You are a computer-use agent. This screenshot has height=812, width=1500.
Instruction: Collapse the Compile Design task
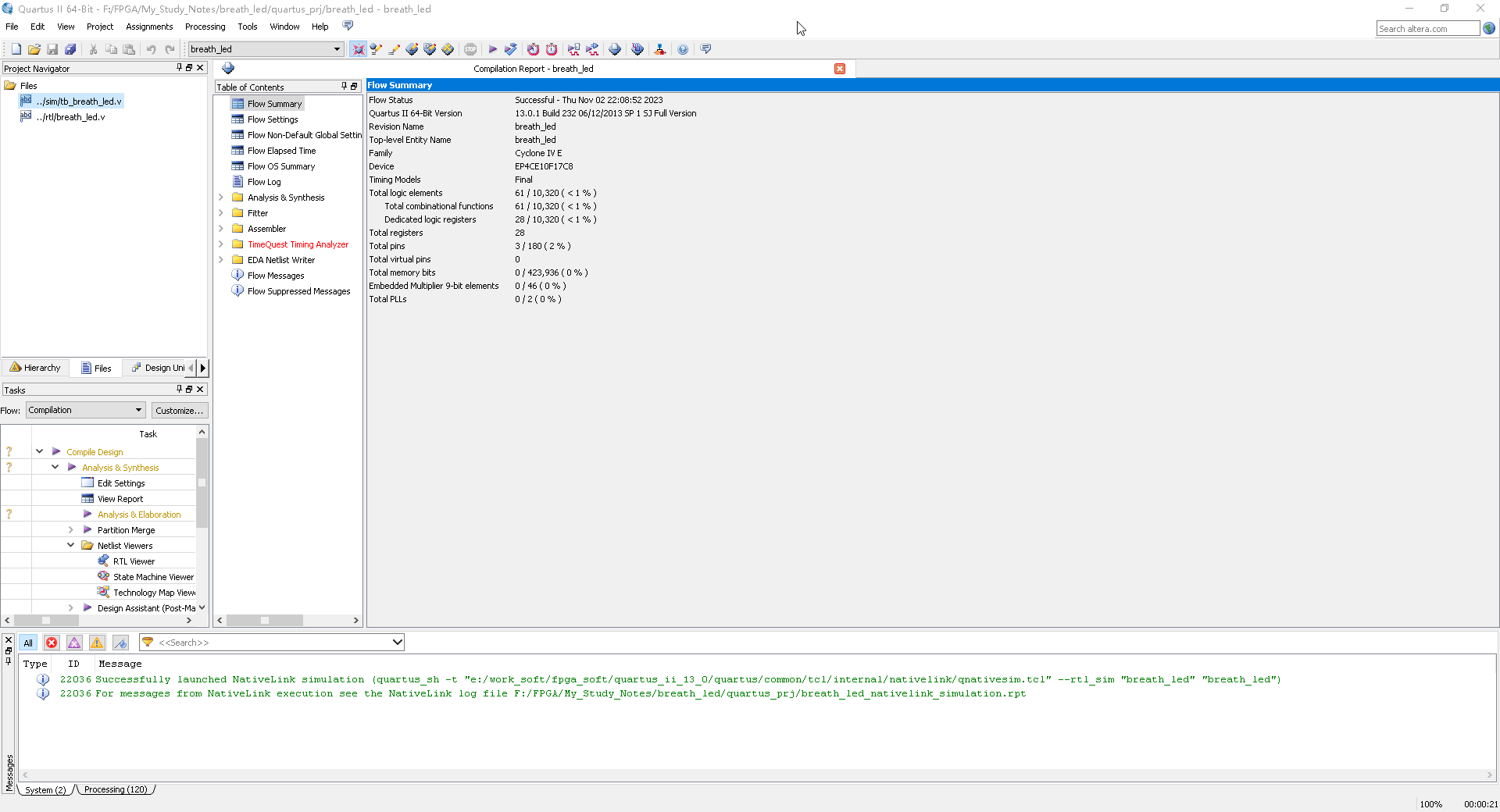pyautogui.click(x=39, y=451)
